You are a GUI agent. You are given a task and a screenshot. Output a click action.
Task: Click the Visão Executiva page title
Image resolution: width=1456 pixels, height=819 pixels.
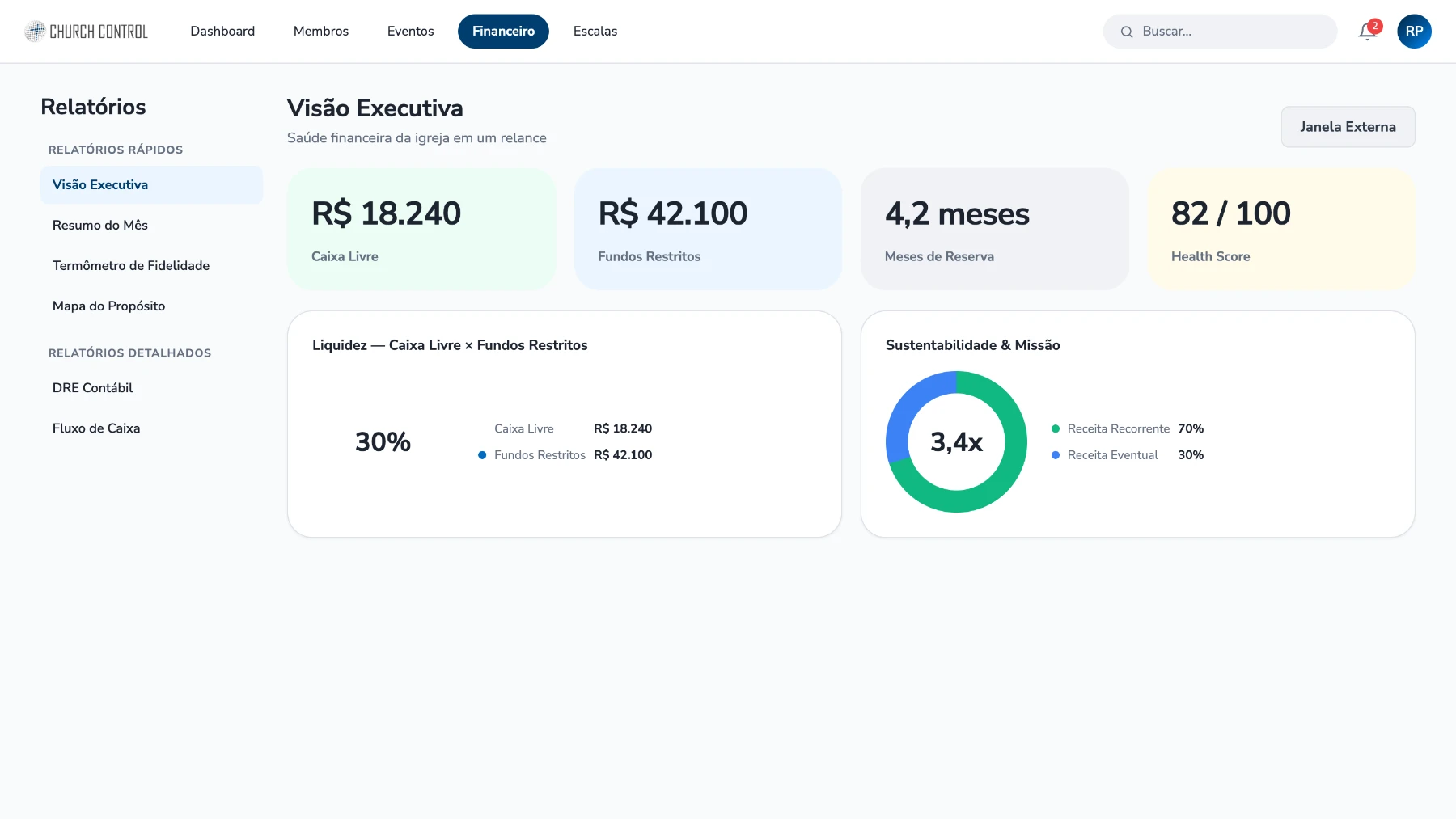point(375,108)
